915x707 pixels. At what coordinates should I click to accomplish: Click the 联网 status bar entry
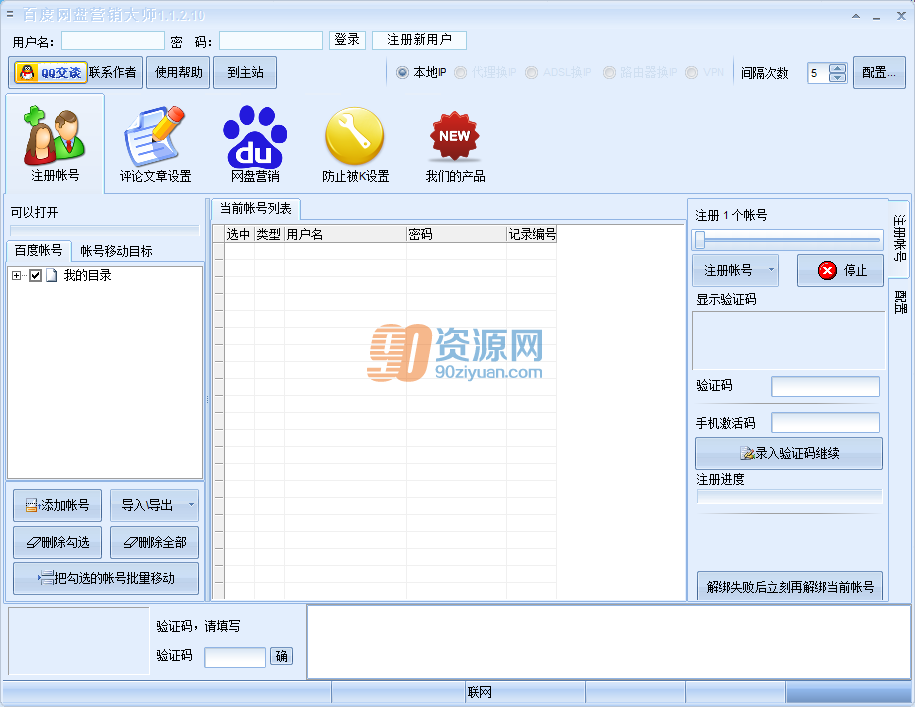525,692
